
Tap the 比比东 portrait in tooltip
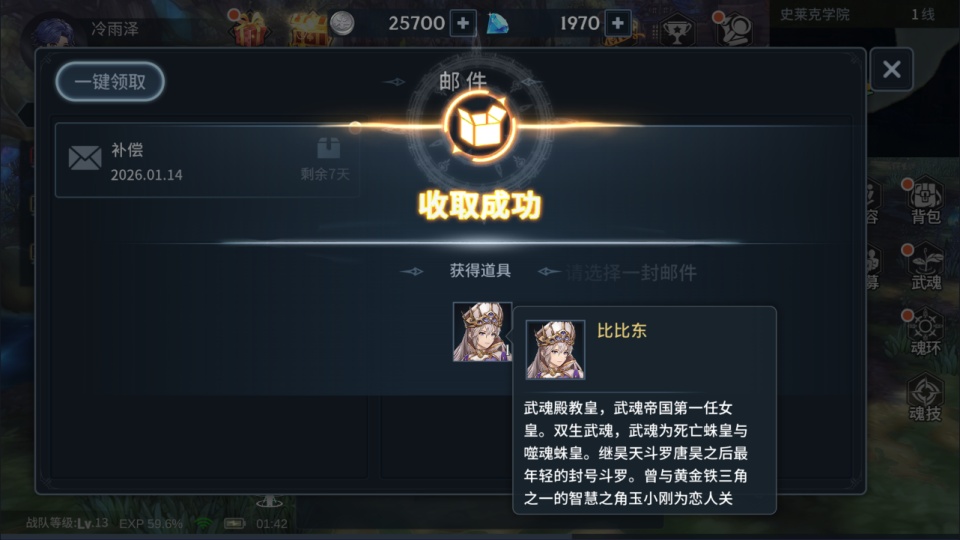555,350
